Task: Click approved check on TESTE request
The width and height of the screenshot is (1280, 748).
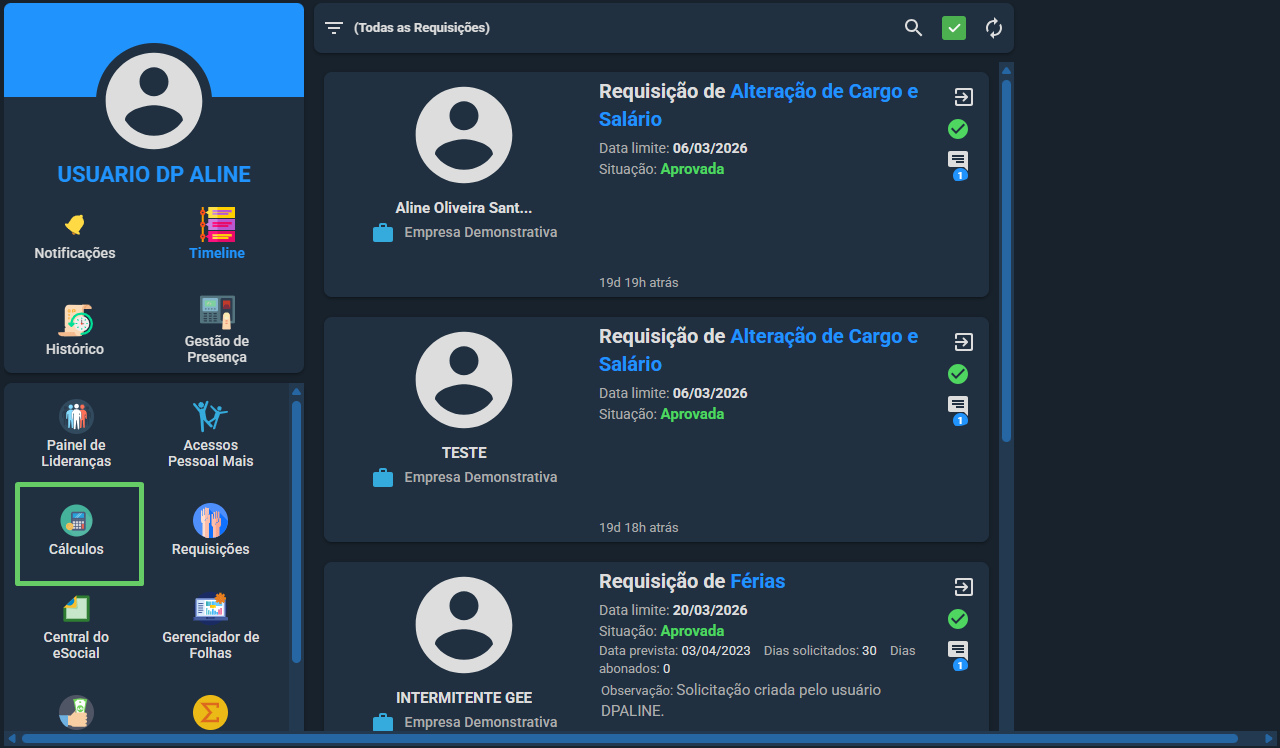Action: [958, 374]
